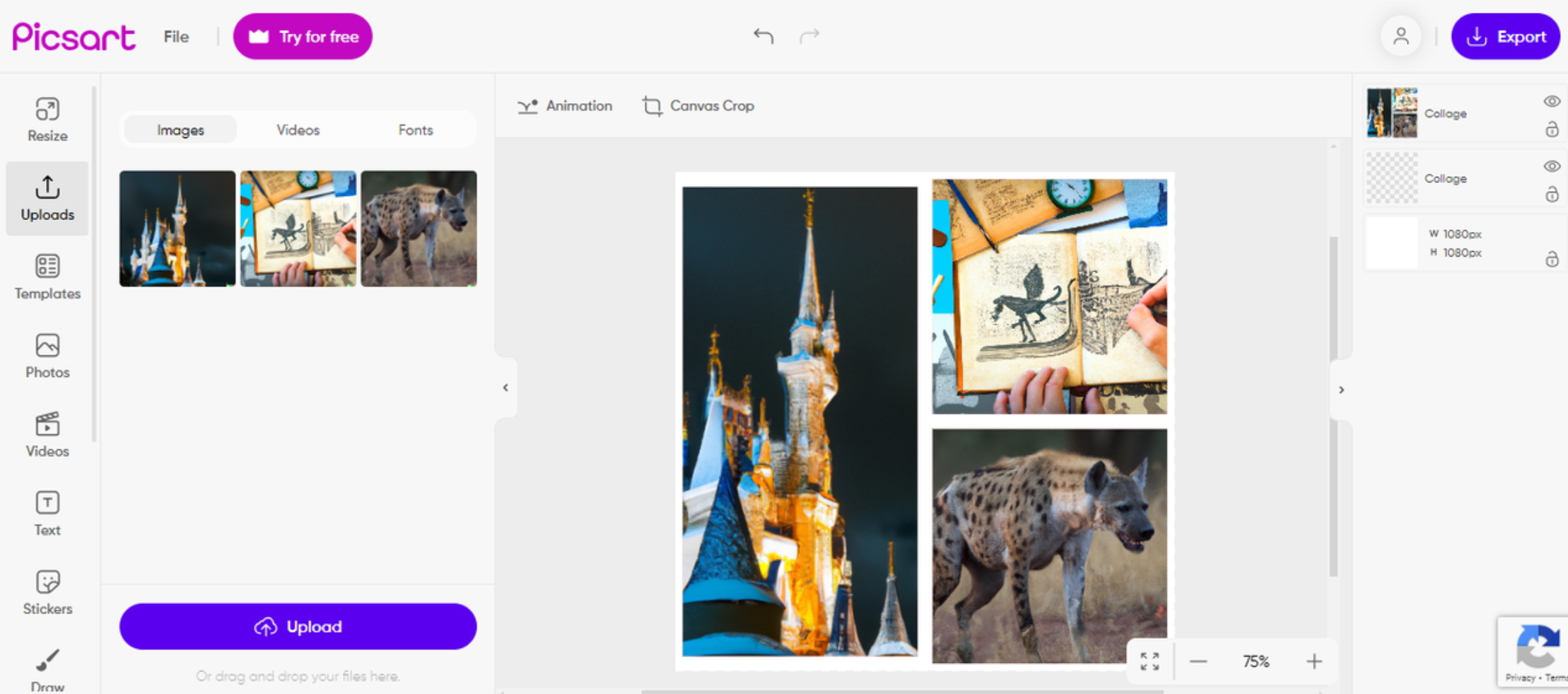Screen dimensions: 1568x694
Task: Select the hyena image thumbnail
Action: (x=419, y=228)
